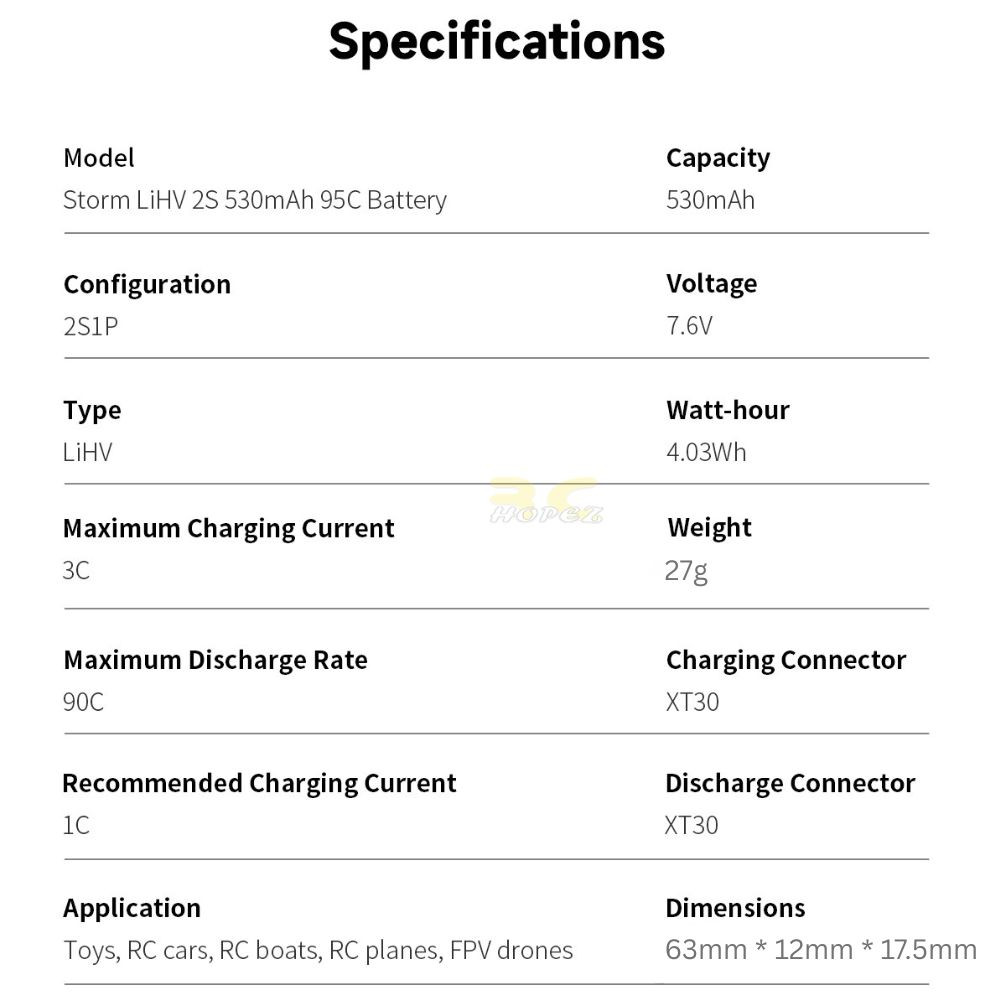Click the Application list of uses text
The height and width of the screenshot is (1000, 1000).
[318, 951]
